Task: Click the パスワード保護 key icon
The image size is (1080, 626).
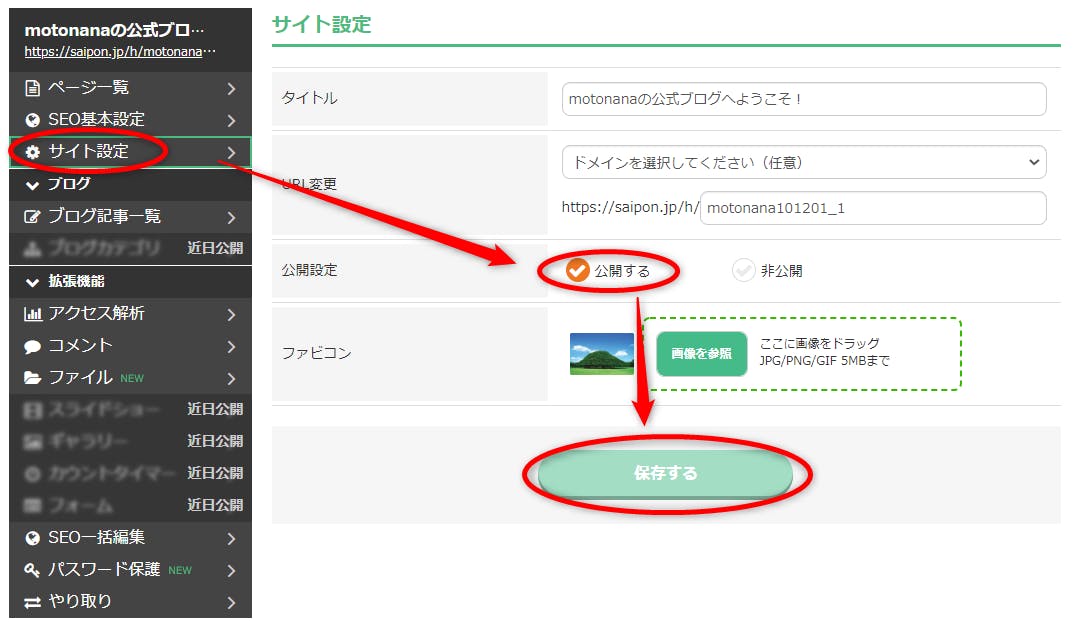Action: [32, 570]
